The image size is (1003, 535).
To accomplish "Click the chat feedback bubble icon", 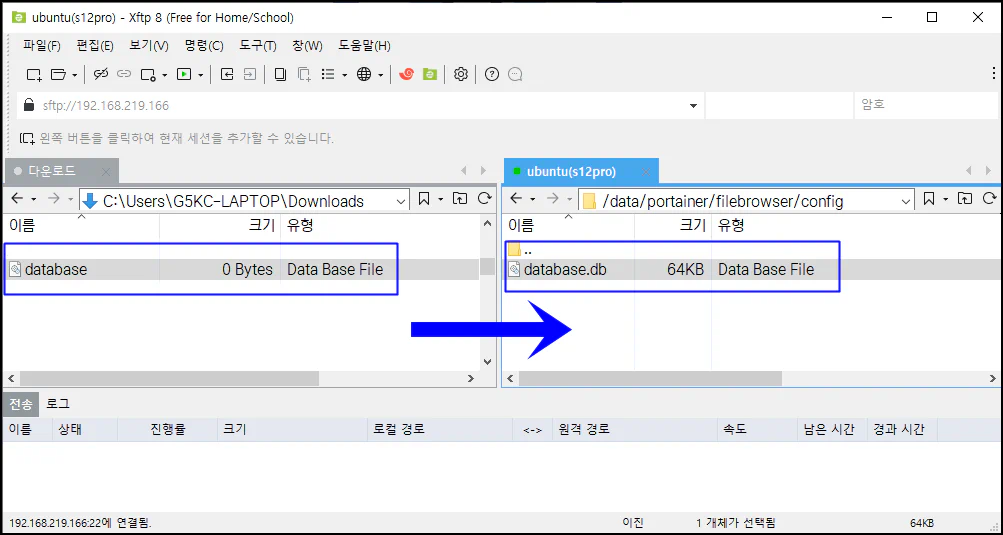I will [x=515, y=75].
